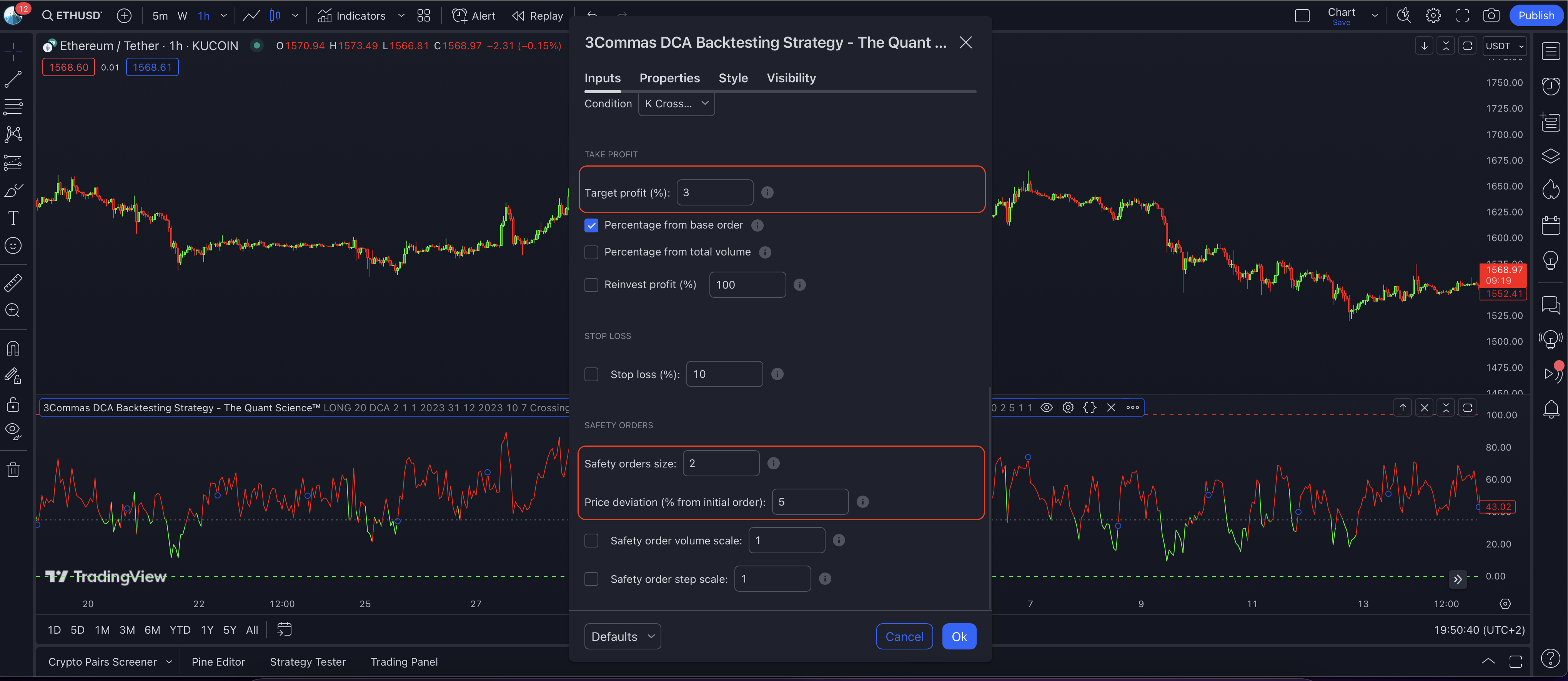Click the trash icon to remove drawings
1568x681 pixels.
pos(13,470)
